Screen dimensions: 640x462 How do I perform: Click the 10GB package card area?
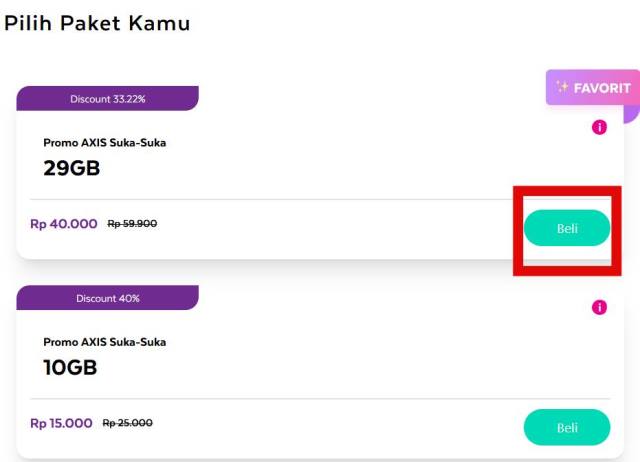(320, 372)
